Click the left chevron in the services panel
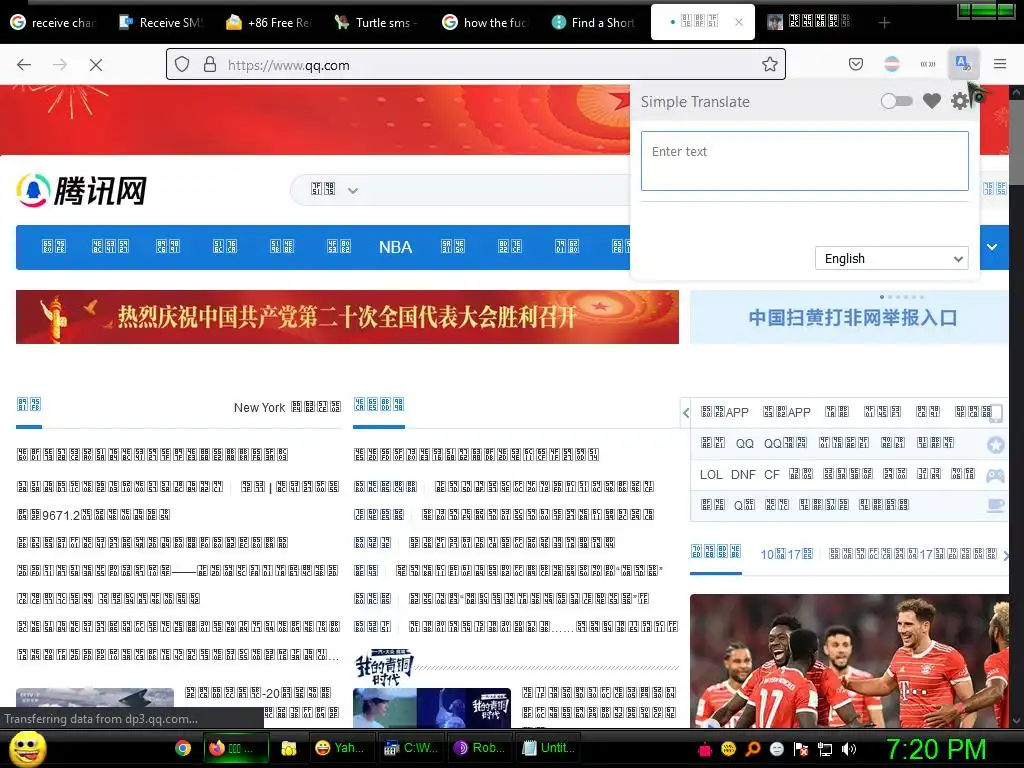The height and width of the screenshot is (768, 1024). (686, 413)
